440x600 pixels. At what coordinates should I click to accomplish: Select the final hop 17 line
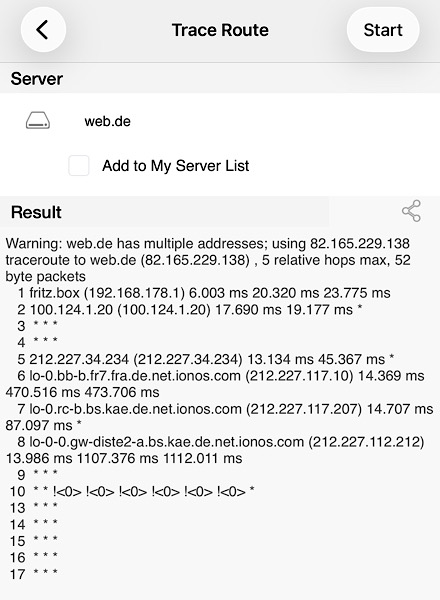pos(34,574)
